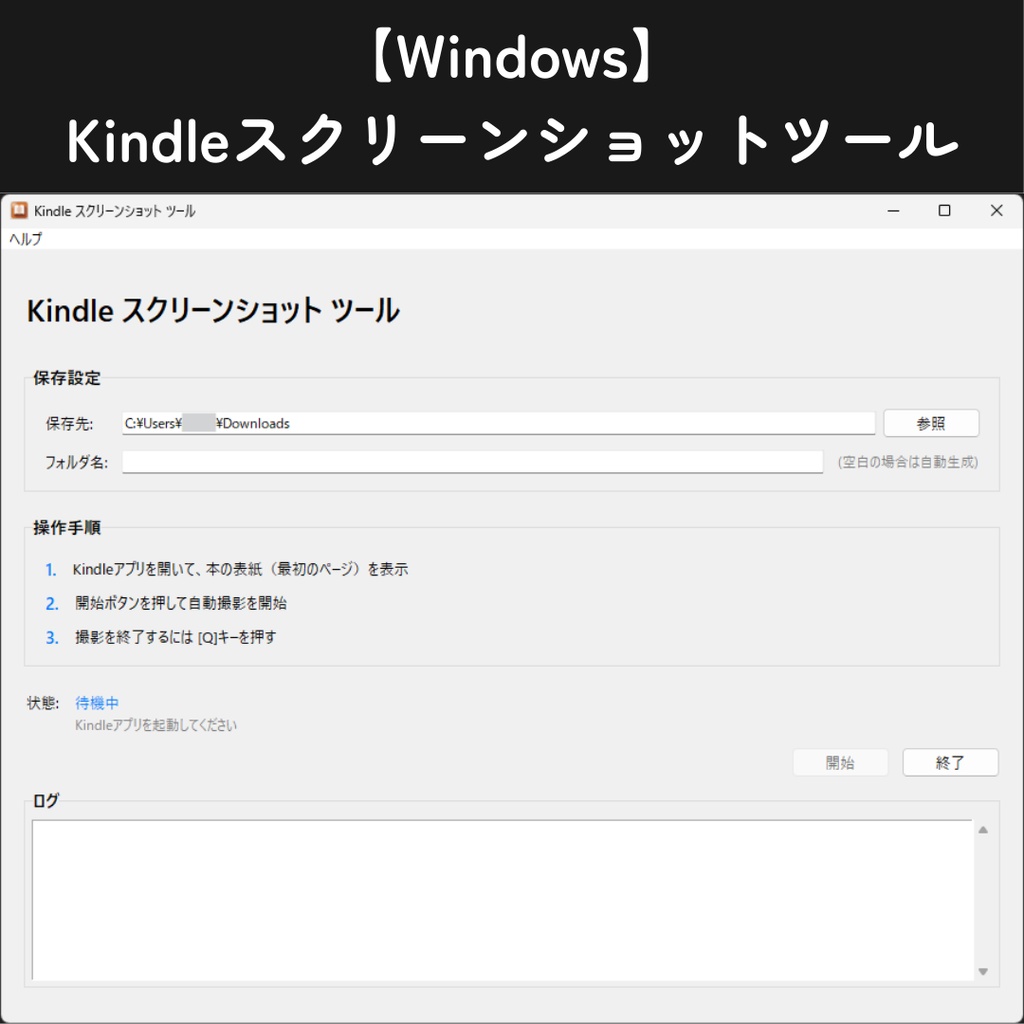Click the 終了 button
The height and width of the screenshot is (1024, 1024).
pos(950,762)
